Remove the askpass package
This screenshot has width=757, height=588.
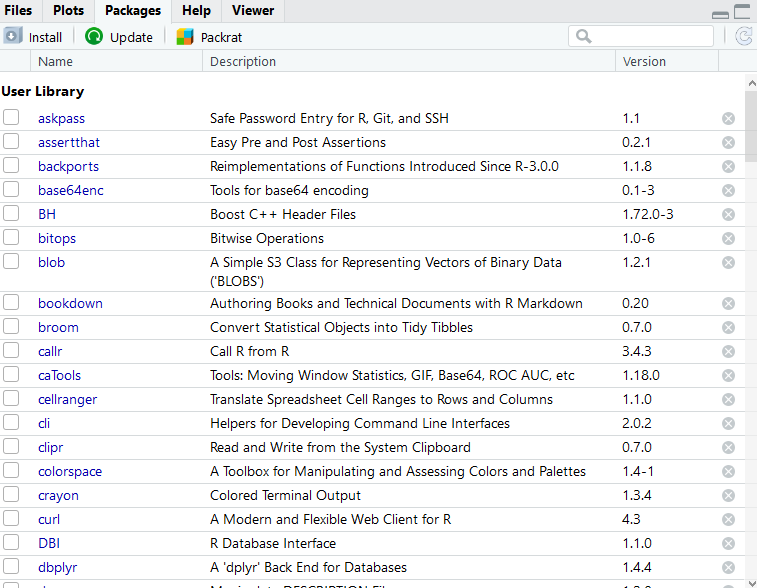click(x=728, y=119)
